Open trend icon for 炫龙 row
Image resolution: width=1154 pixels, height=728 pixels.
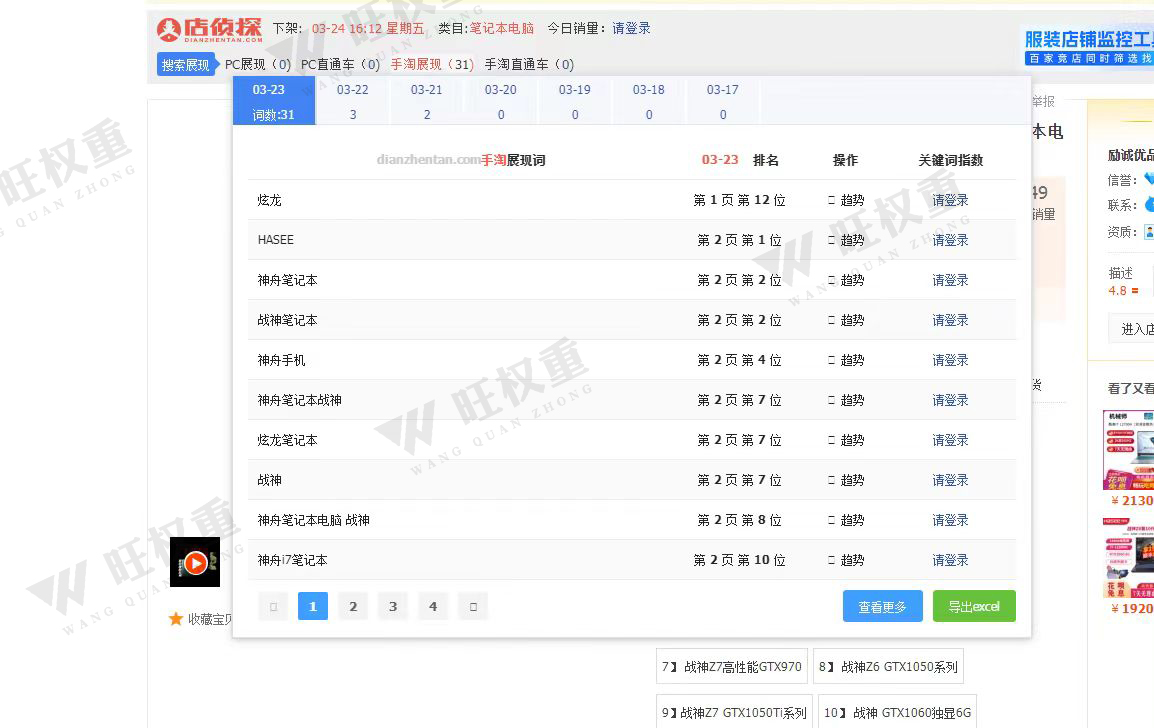pos(832,200)
